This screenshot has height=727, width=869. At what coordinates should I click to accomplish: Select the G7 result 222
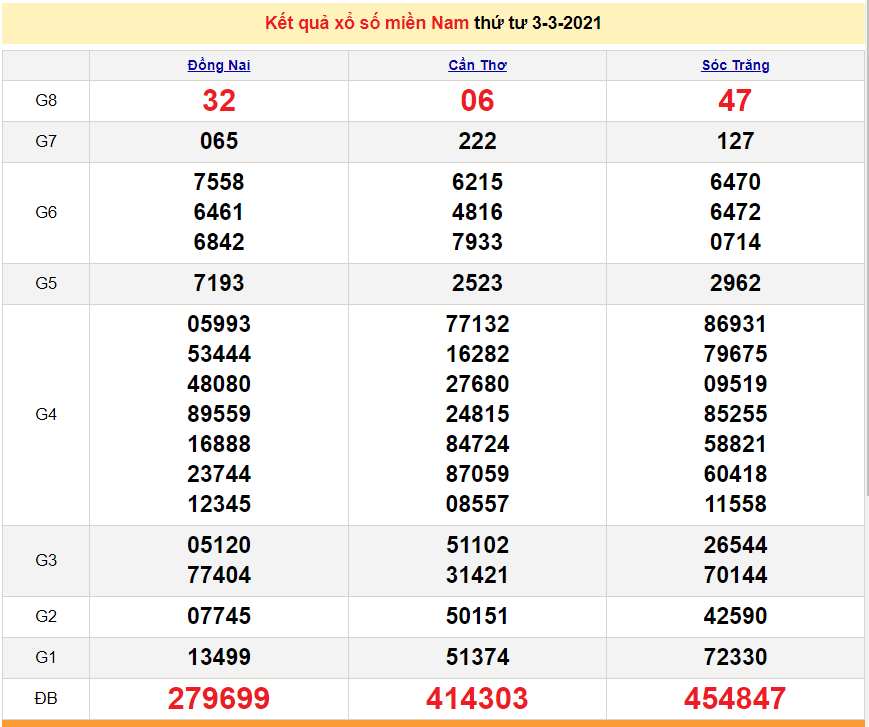477,141
